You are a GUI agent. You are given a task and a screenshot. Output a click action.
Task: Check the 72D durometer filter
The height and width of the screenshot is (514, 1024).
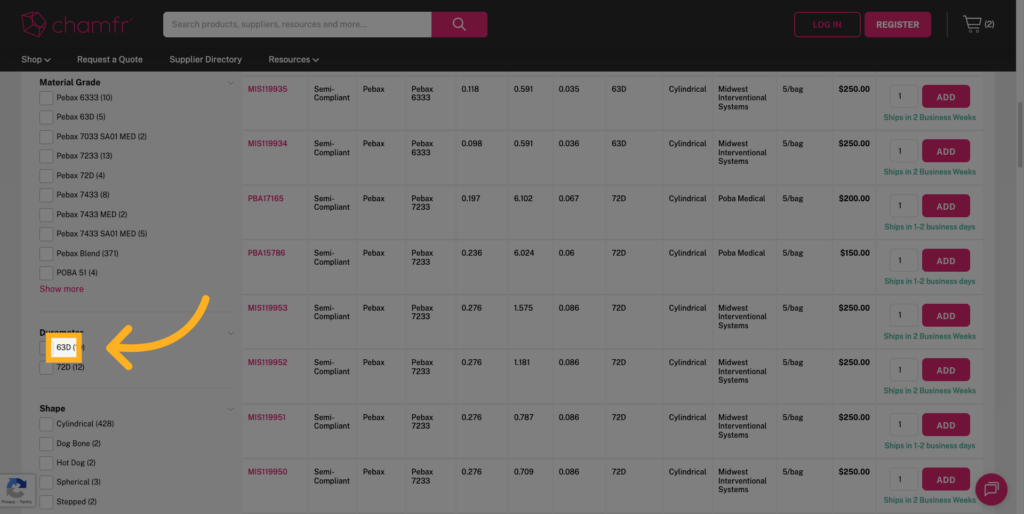click(46, 368)
